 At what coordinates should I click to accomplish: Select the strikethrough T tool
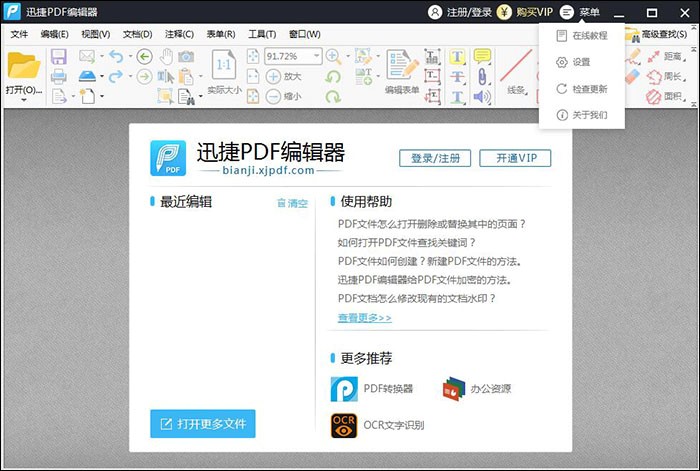click(457, 77)
